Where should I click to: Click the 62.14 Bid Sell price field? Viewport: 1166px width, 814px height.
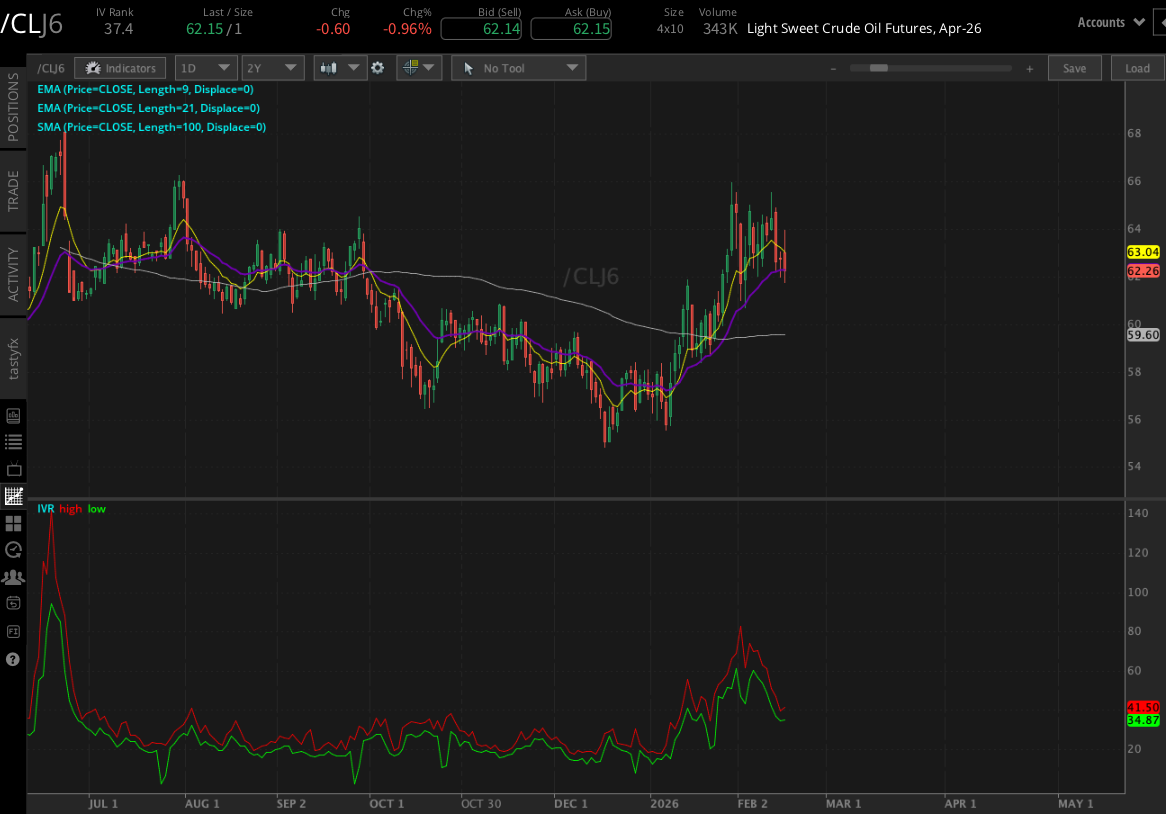[481, 29]
